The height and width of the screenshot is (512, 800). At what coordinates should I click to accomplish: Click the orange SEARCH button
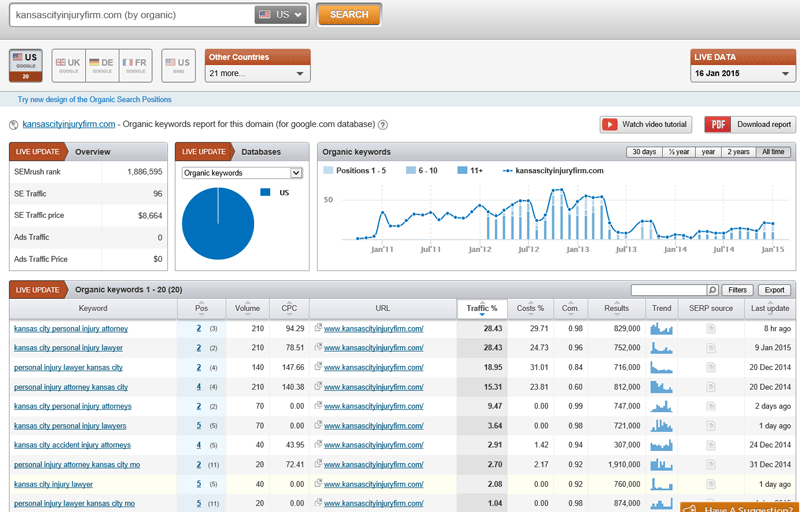click(349, 14)
